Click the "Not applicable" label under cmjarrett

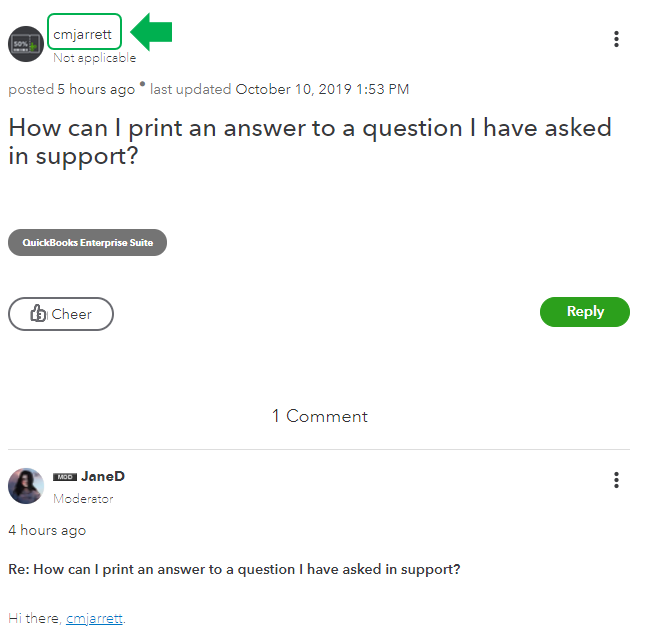point(94,58)
